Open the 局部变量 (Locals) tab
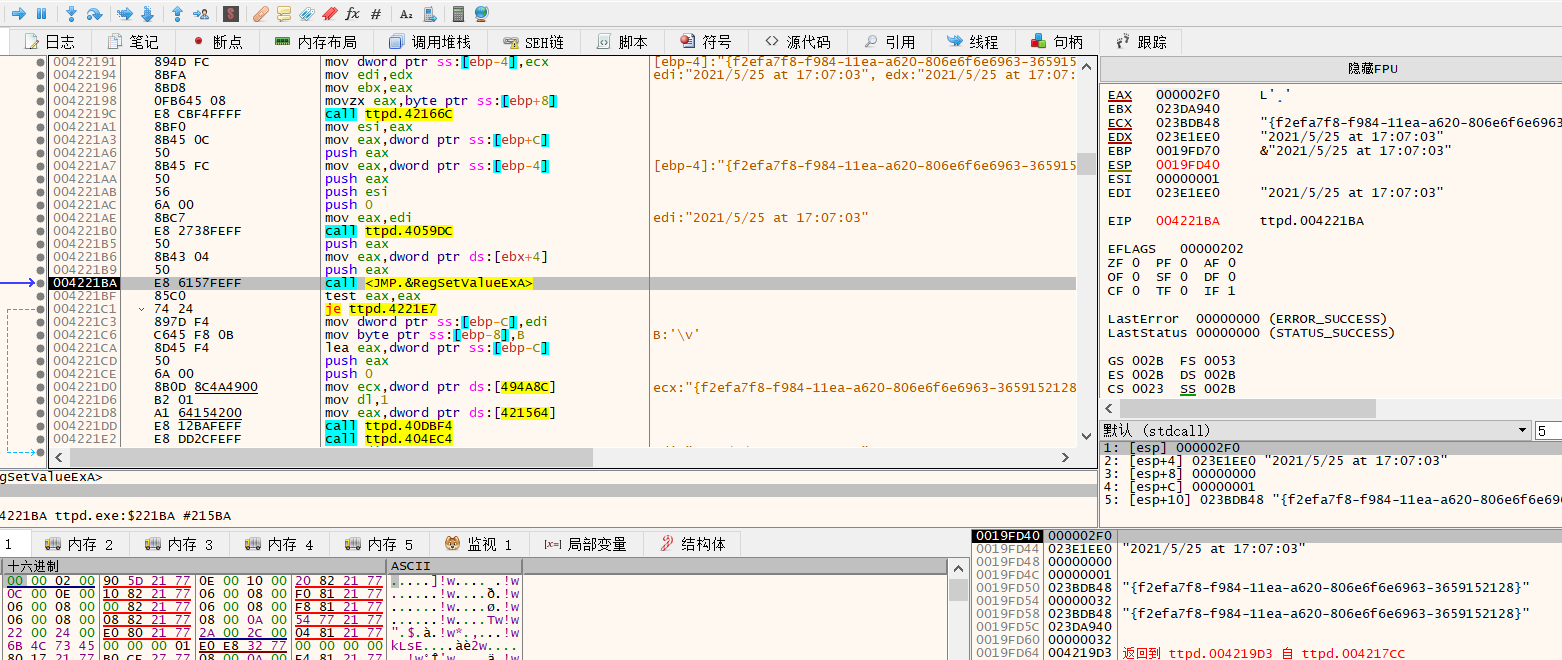This screenshot has height=660, width=1562. (x=586, y=544)
